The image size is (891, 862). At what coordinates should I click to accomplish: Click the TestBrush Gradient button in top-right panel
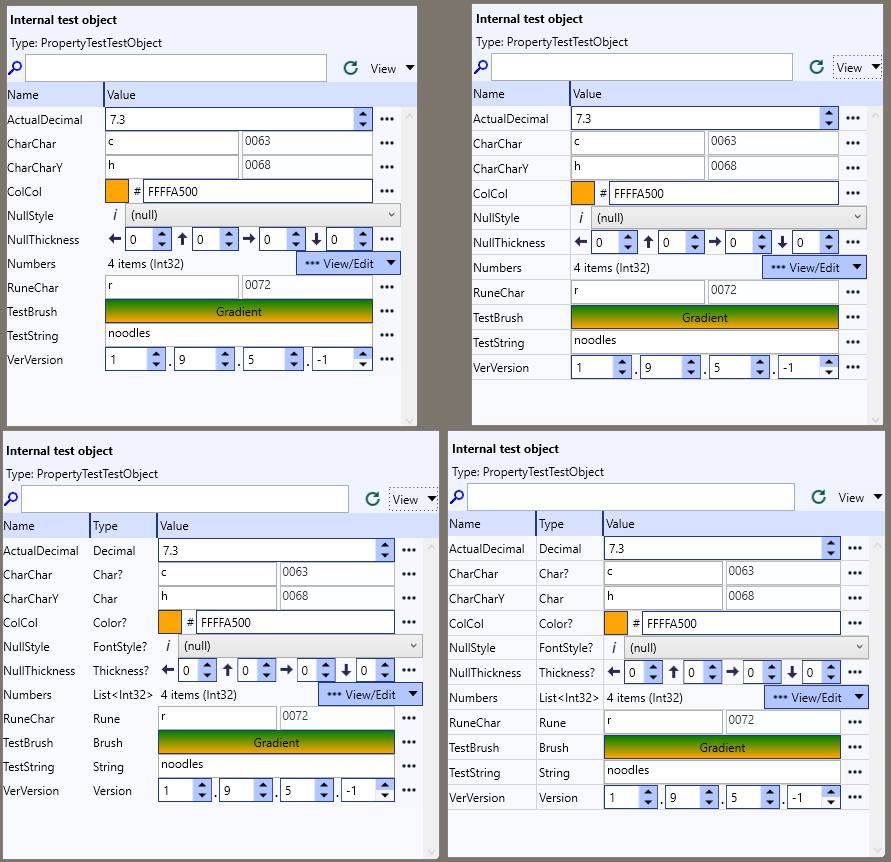[705, 317]
